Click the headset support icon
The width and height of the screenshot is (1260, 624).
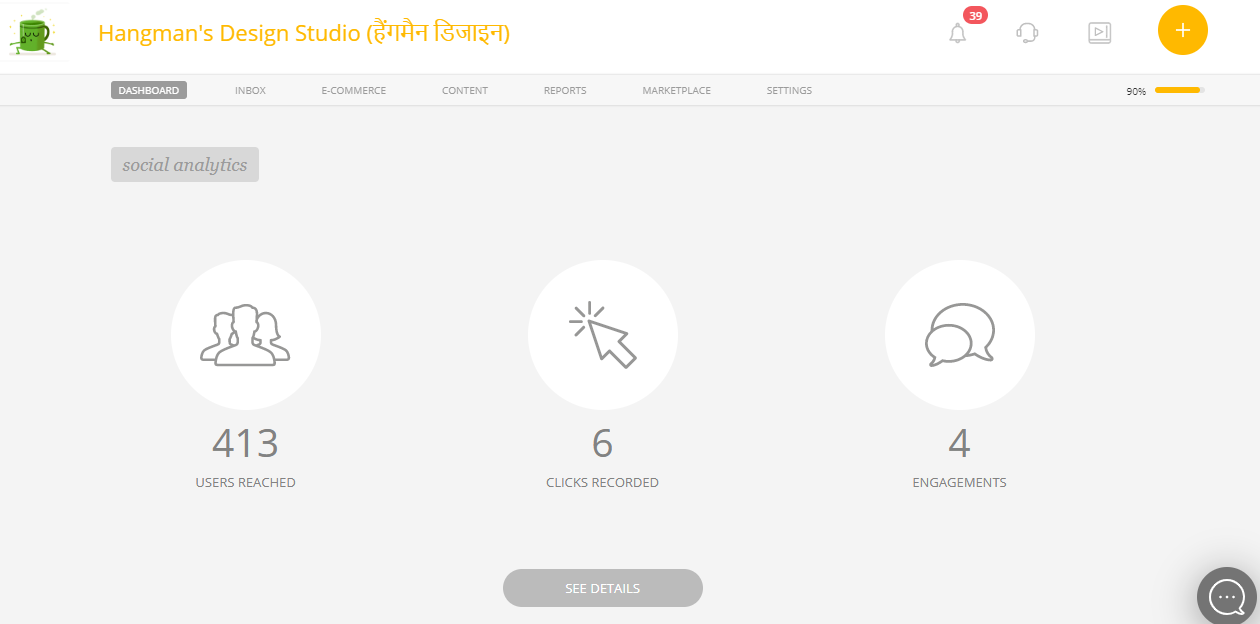click(x=1027, y=33)
